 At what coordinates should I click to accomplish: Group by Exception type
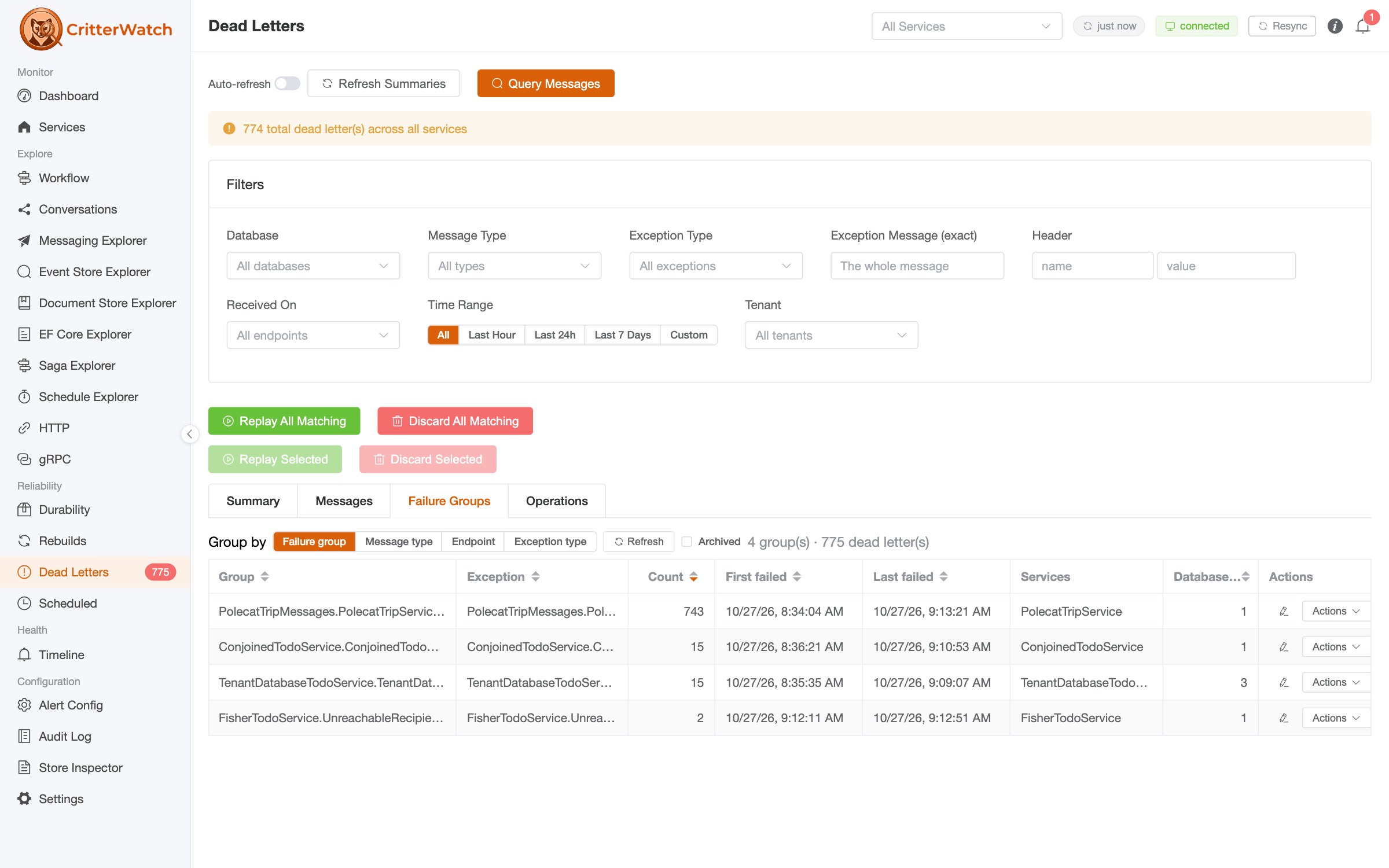(x=550, y=542)
